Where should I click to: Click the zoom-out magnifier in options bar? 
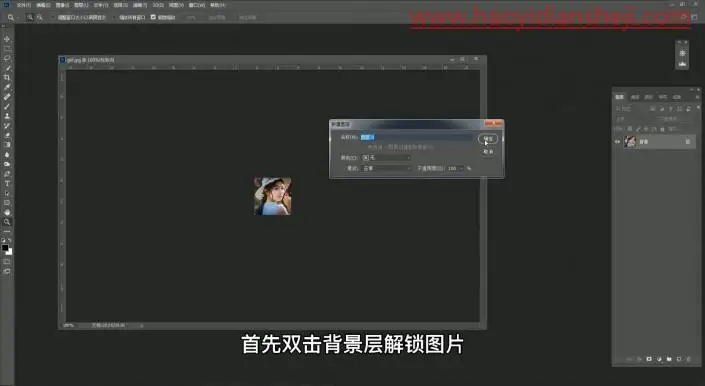(39, 18)
